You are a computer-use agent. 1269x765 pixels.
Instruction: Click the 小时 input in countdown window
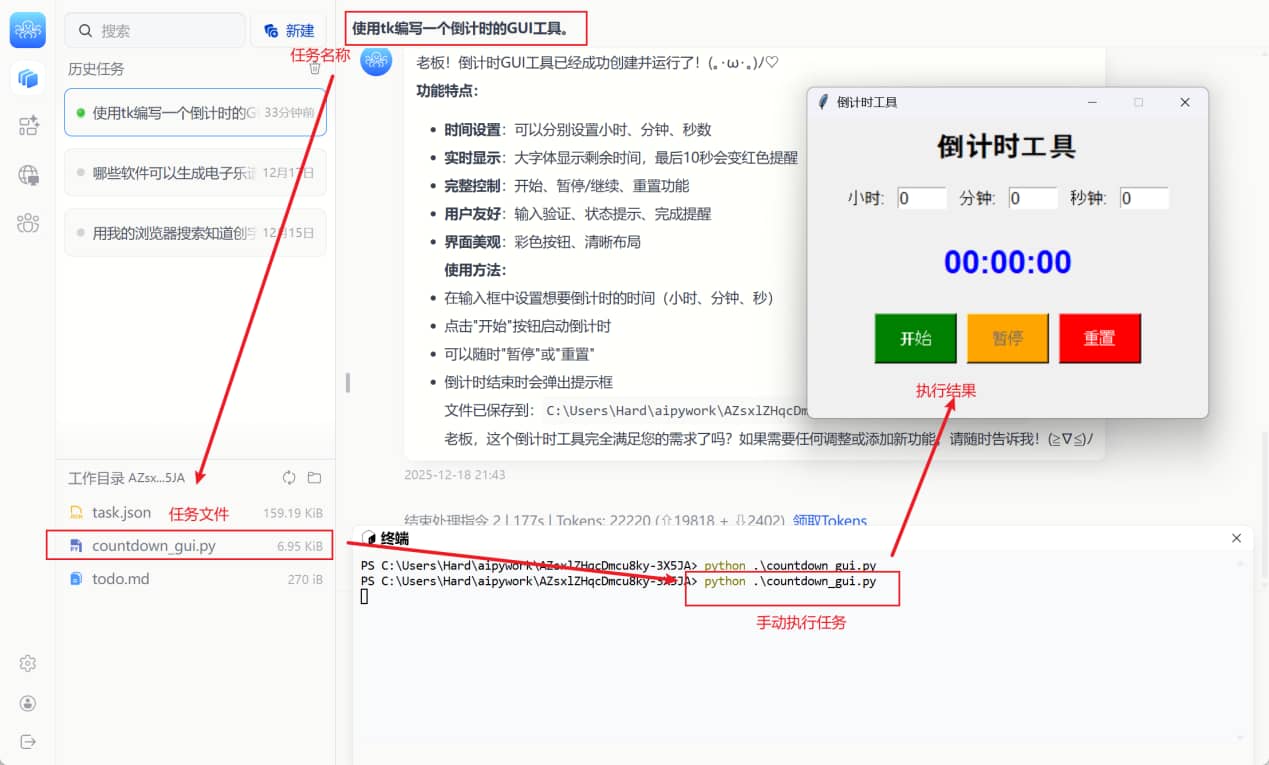[x=921, y=198]
